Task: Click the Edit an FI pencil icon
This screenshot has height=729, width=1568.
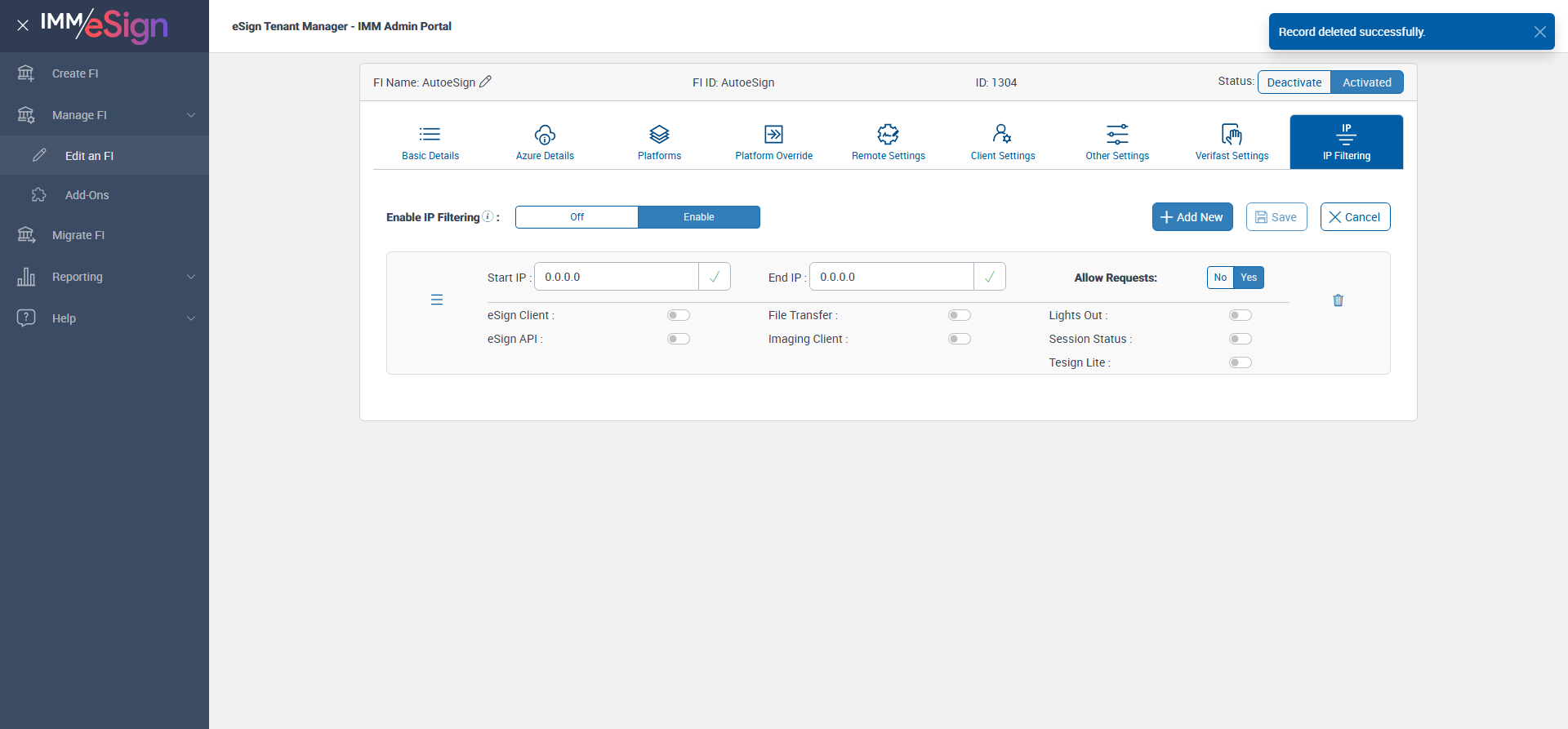Action: pyautogui.click(x=39, y=155)
